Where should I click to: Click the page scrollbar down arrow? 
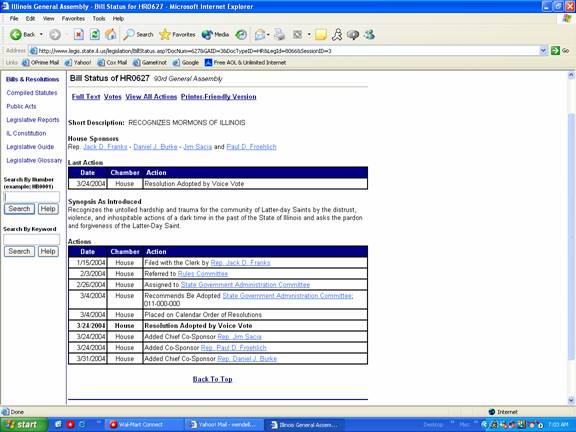(571, 400)
